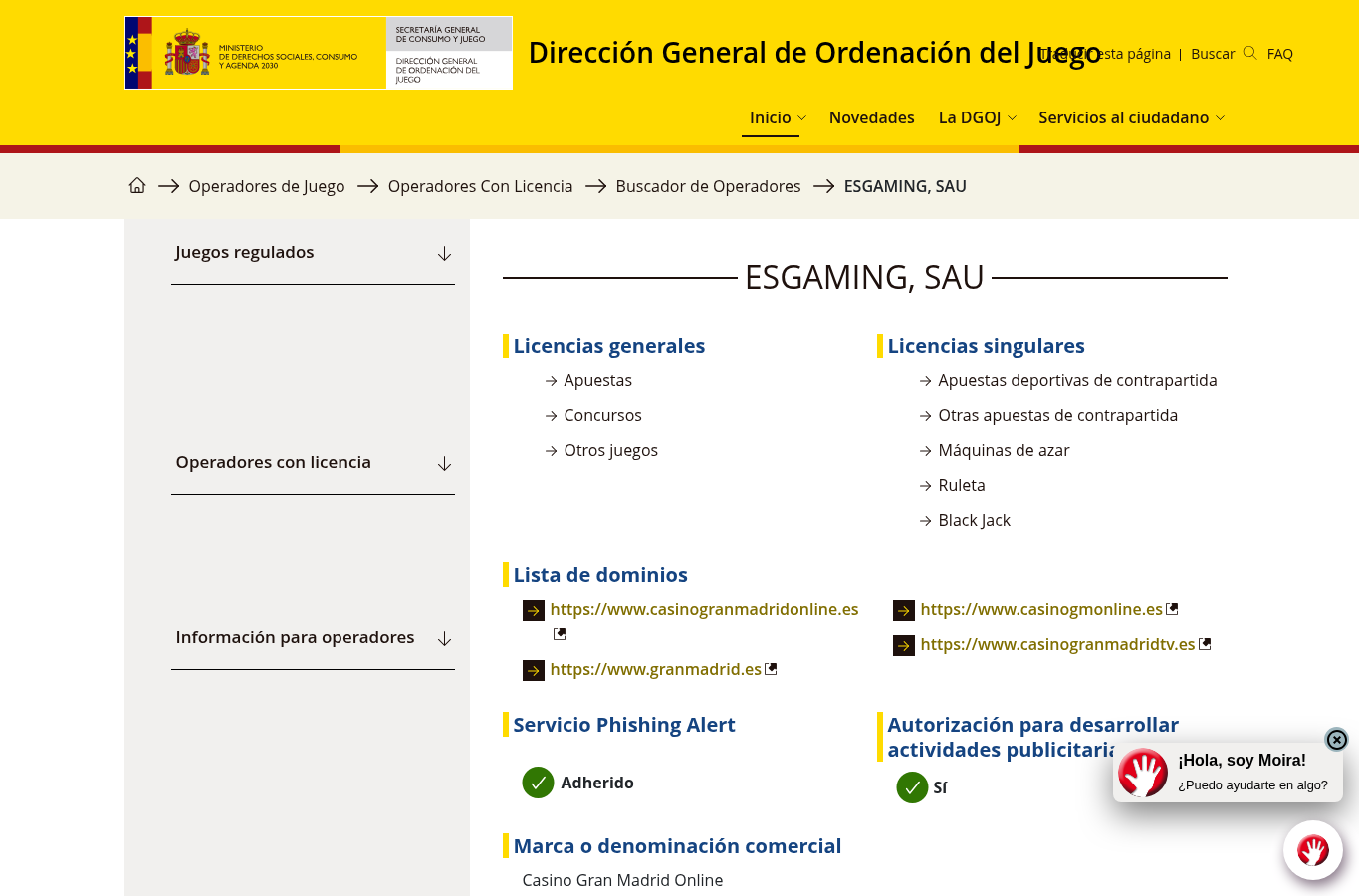Click Máquinas de azar item
1359x896 pixels.
tap(1004, 450)
